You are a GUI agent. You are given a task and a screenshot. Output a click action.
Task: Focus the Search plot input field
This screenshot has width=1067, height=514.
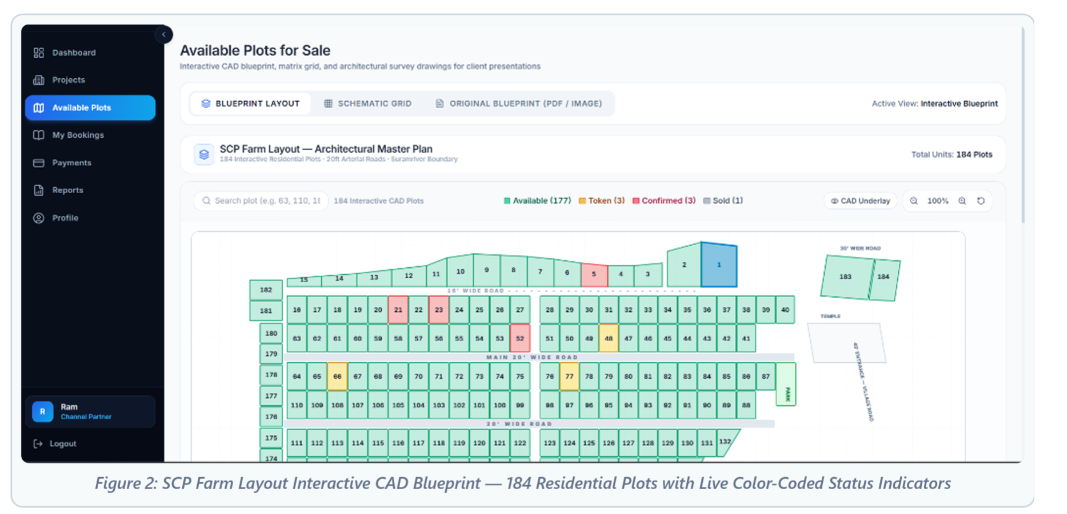[261, 201]
